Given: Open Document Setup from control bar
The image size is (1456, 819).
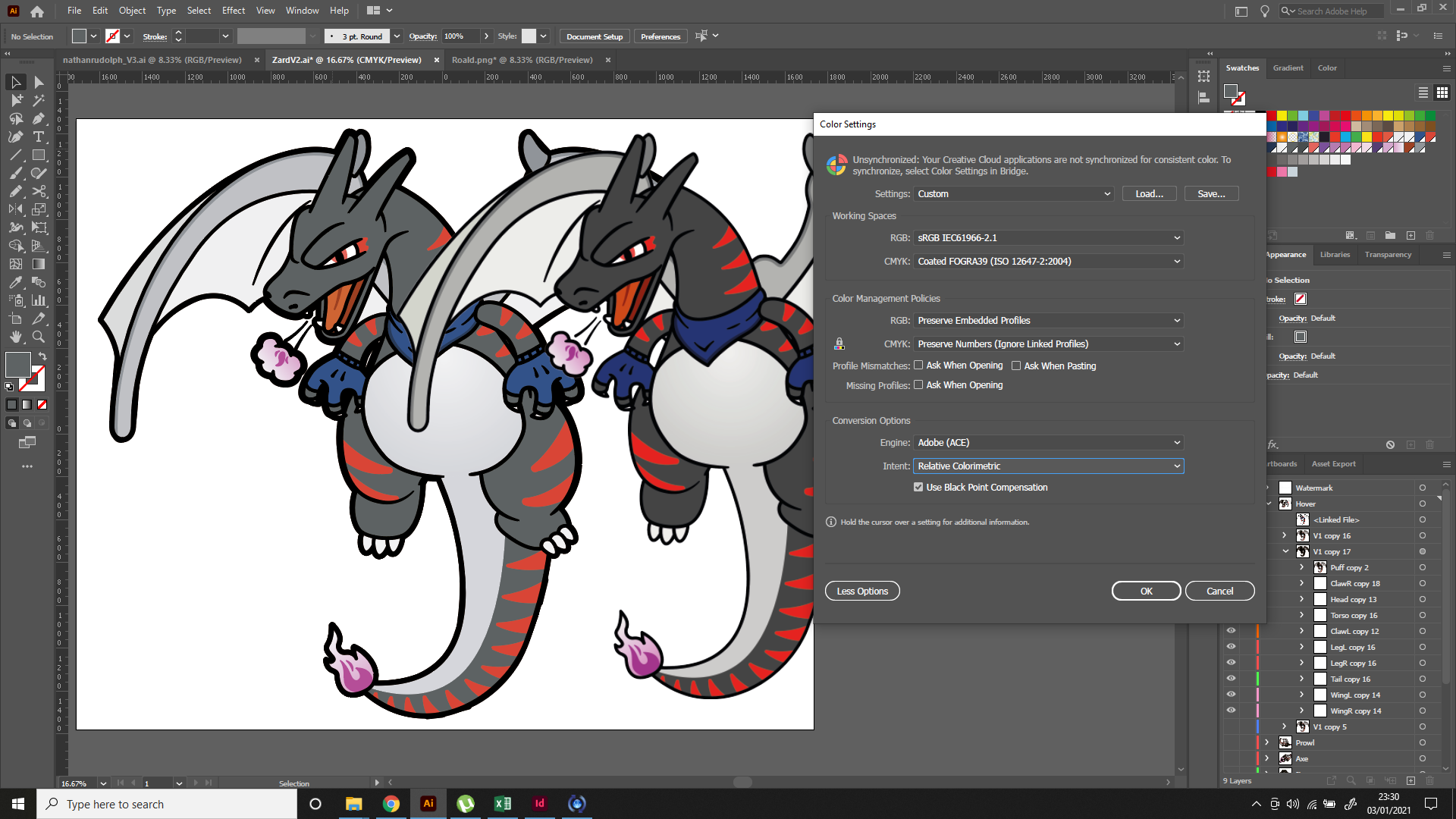Looking at the screenshot, I should tap(595, 36).
